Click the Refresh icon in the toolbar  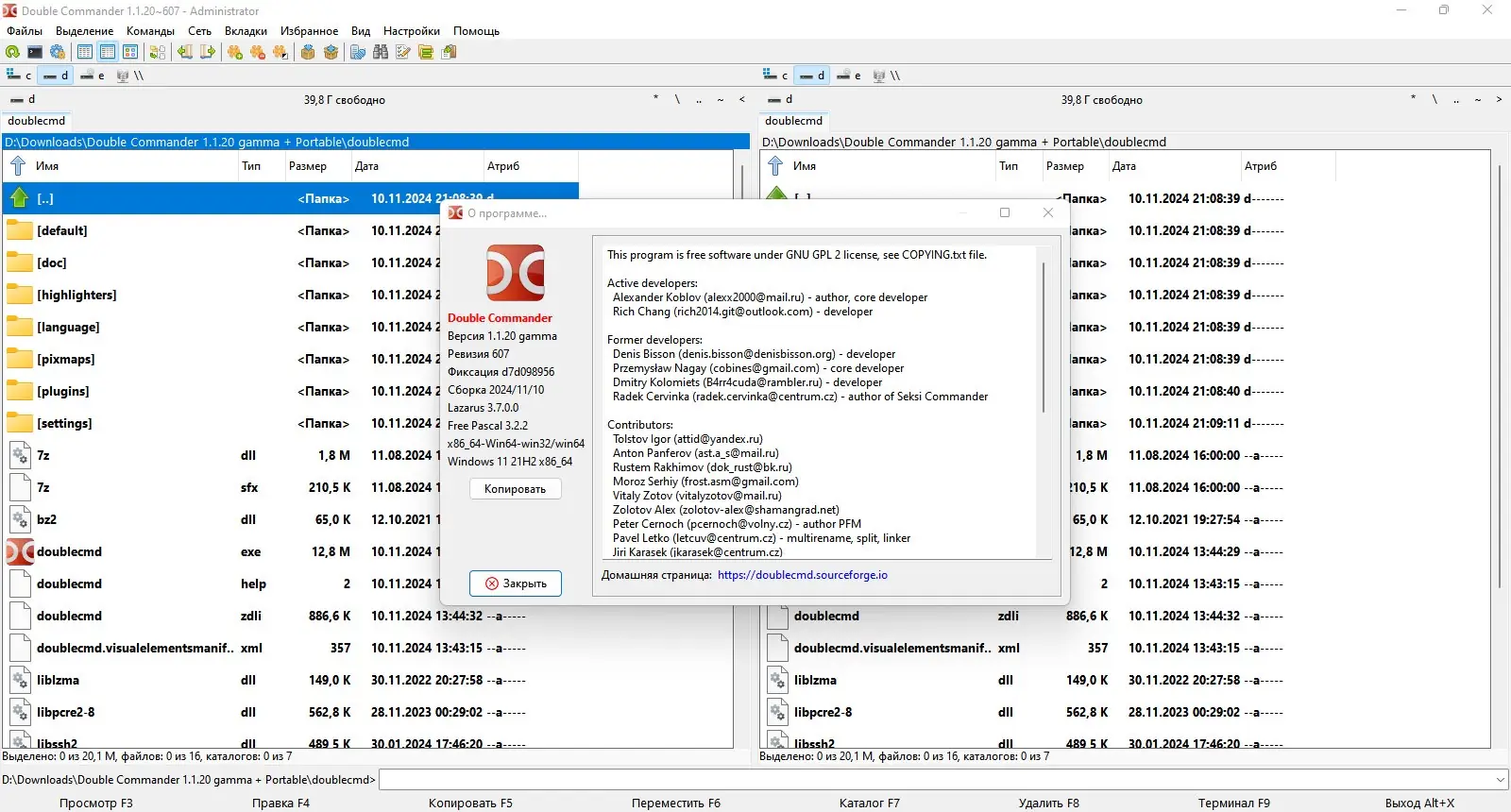point(12,52)
